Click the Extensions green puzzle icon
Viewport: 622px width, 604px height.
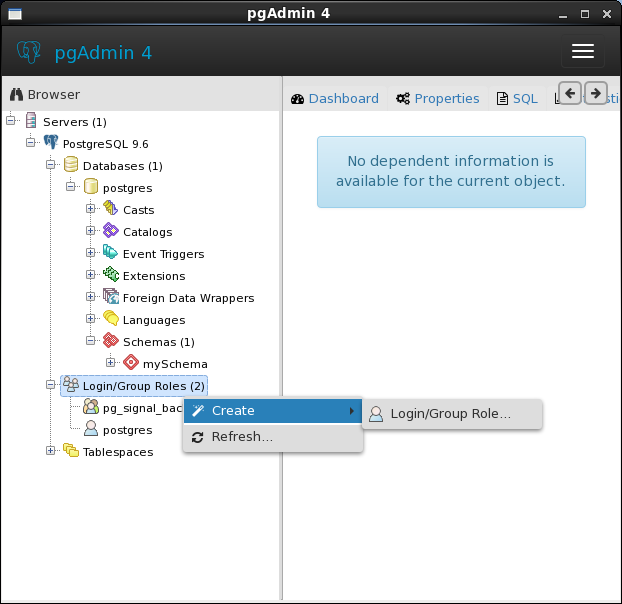coord(111,274)
